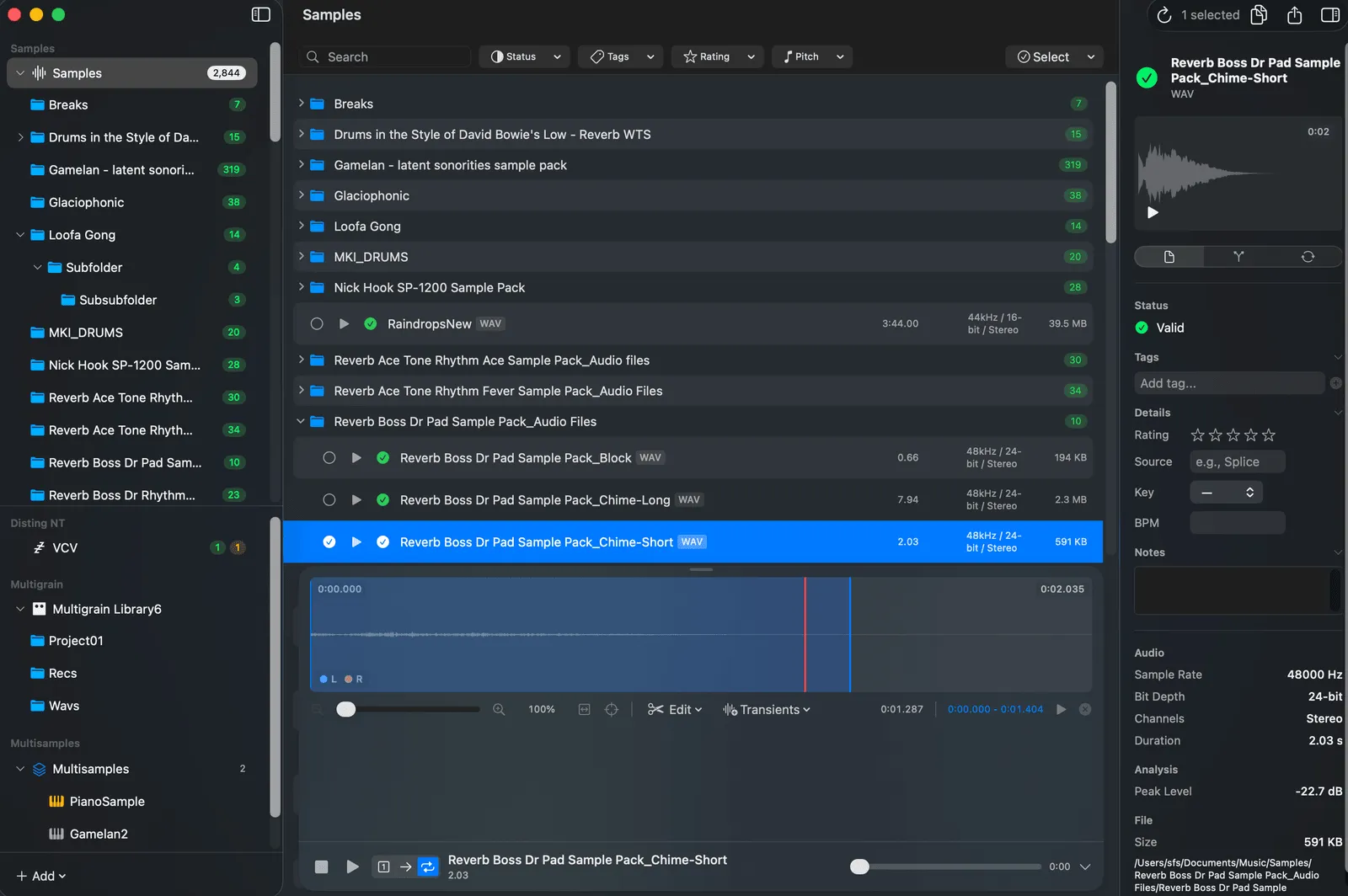
Task: Clear the selection range with the x icon
Action: tap(1085, 709)
